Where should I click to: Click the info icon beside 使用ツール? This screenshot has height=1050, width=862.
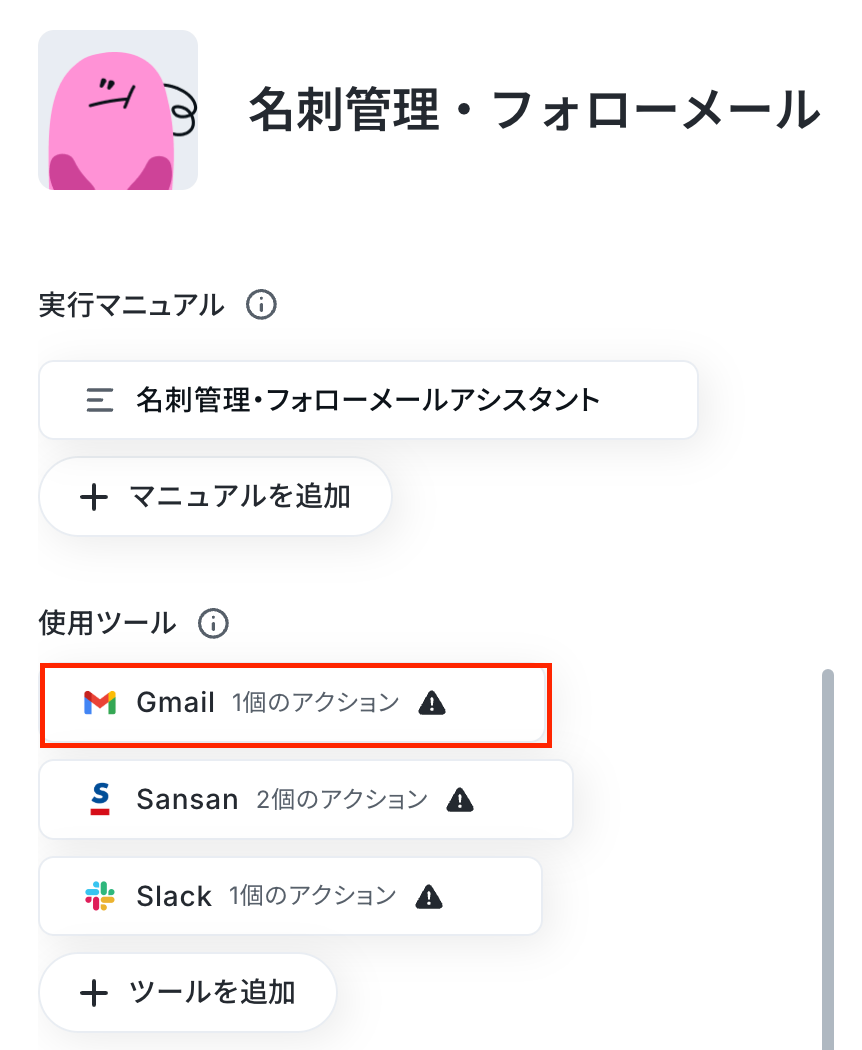(x=213, y=623)
